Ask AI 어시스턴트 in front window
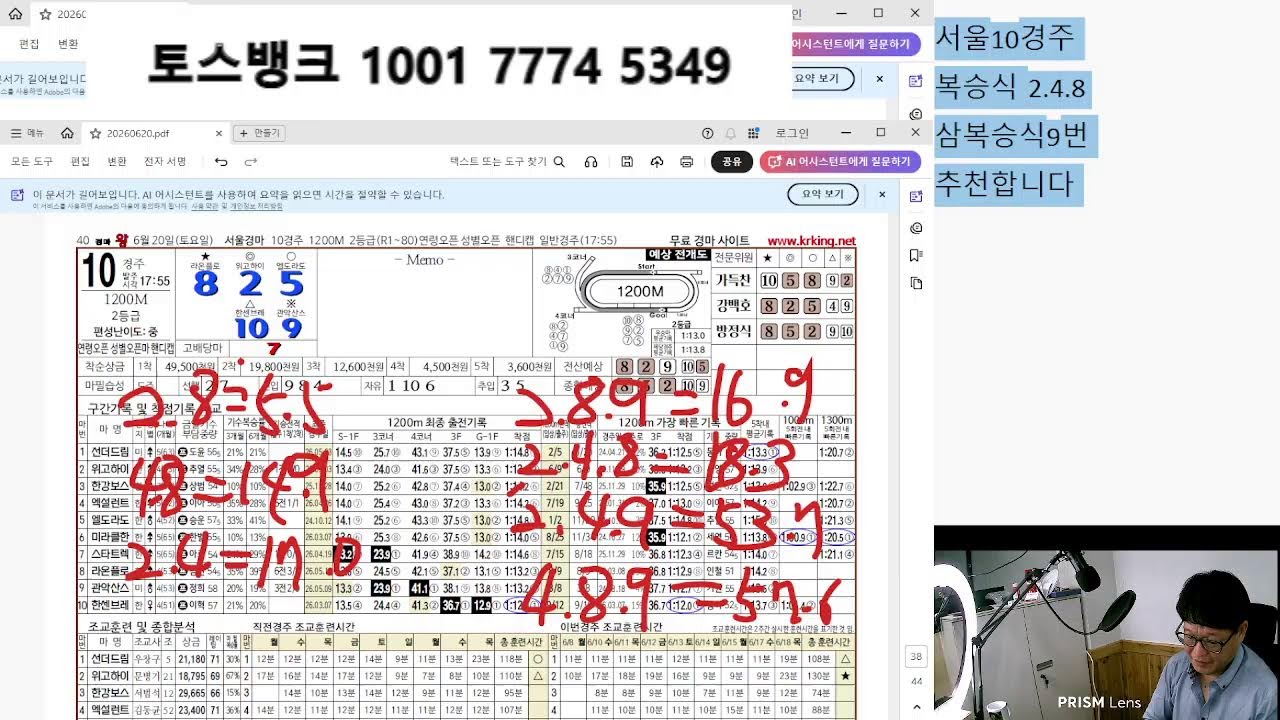This screenshot has width=1280, height=720. pyautogui.click(x=840, y=161)
